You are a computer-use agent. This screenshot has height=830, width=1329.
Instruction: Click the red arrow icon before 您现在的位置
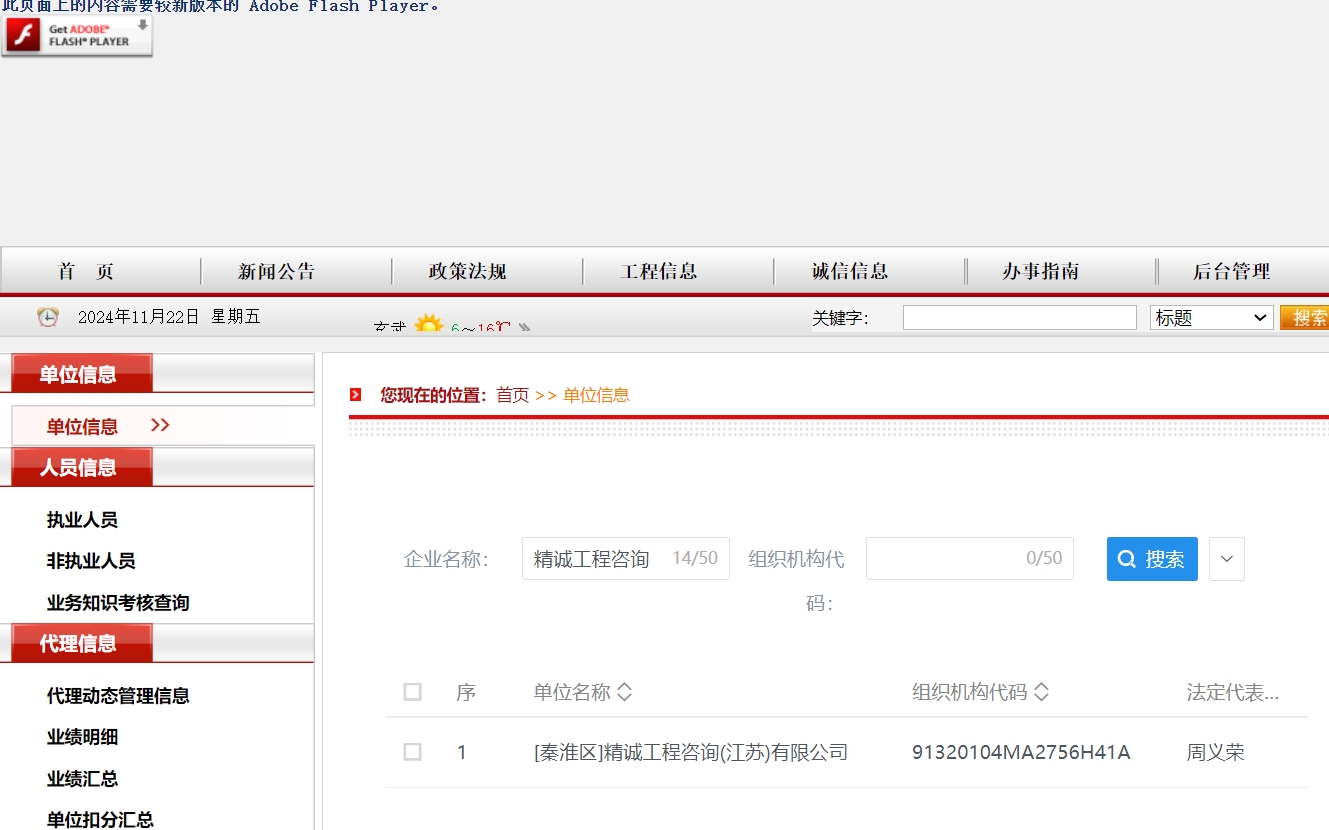click(355, 395)
